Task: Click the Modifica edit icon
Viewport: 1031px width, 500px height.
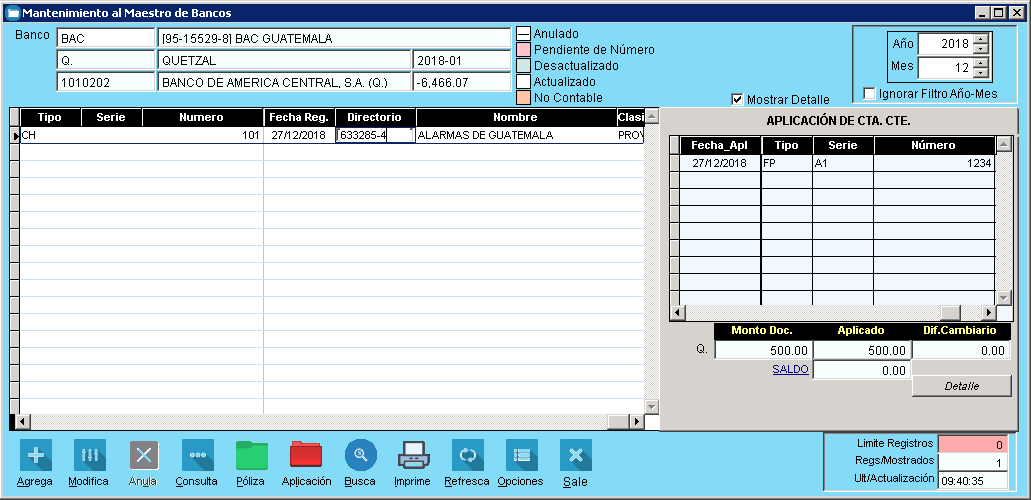Action: point(89,456)
